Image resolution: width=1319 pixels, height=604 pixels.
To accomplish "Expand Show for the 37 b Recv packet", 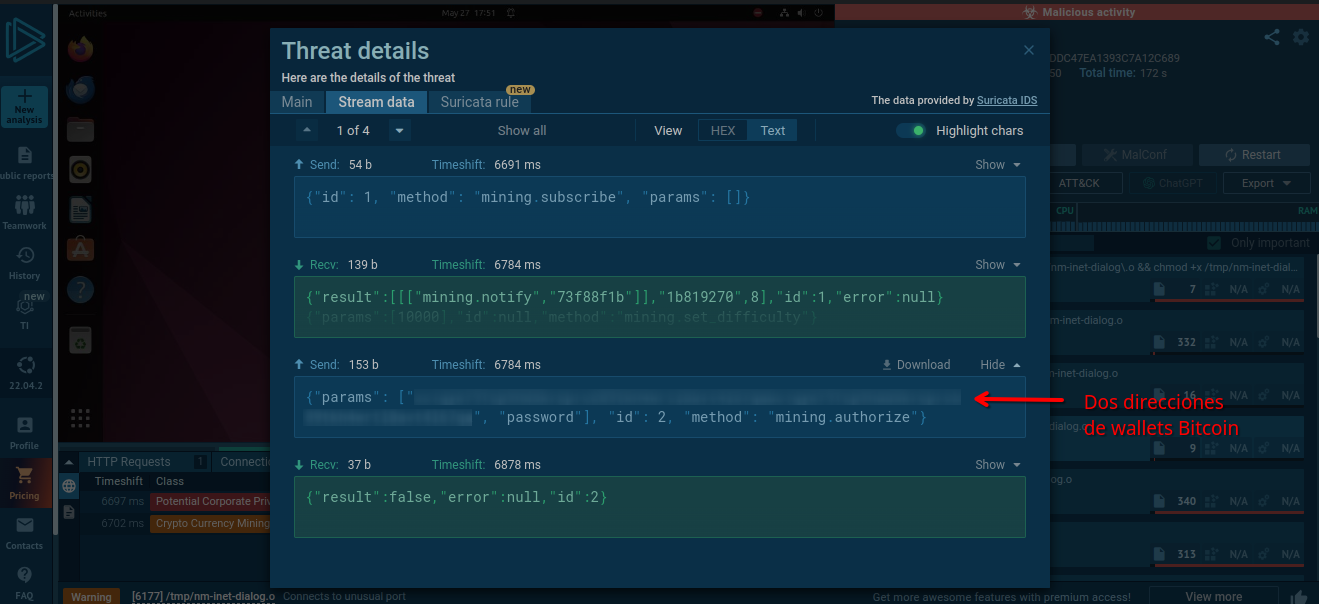I will 998,465.
